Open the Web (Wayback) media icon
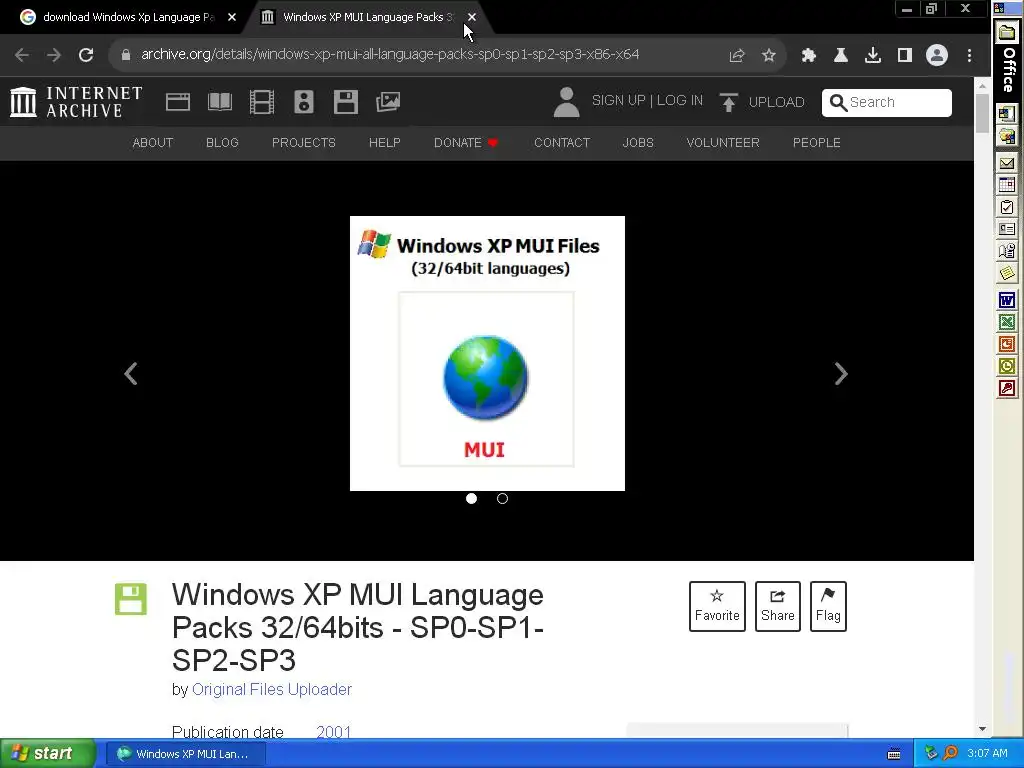 tap(178, 102)
